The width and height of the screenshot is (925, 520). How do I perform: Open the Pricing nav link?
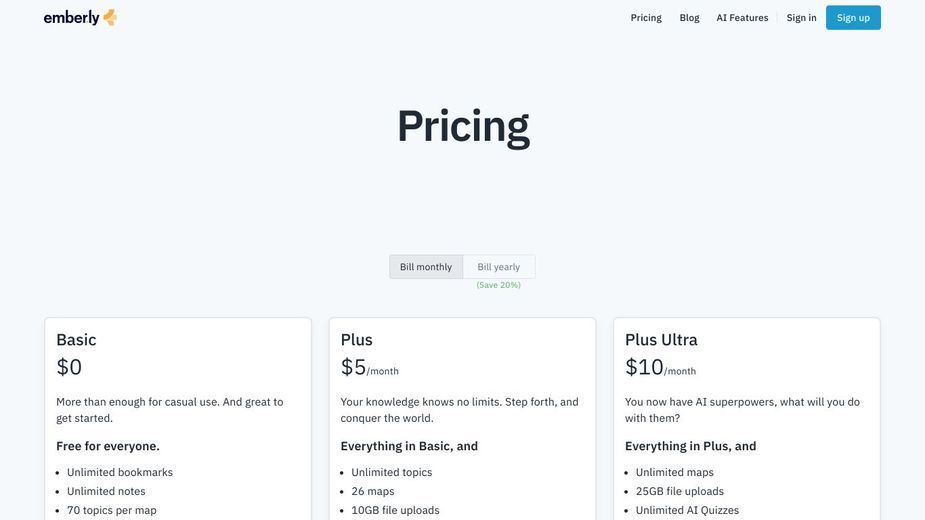(x=646, y=18)
